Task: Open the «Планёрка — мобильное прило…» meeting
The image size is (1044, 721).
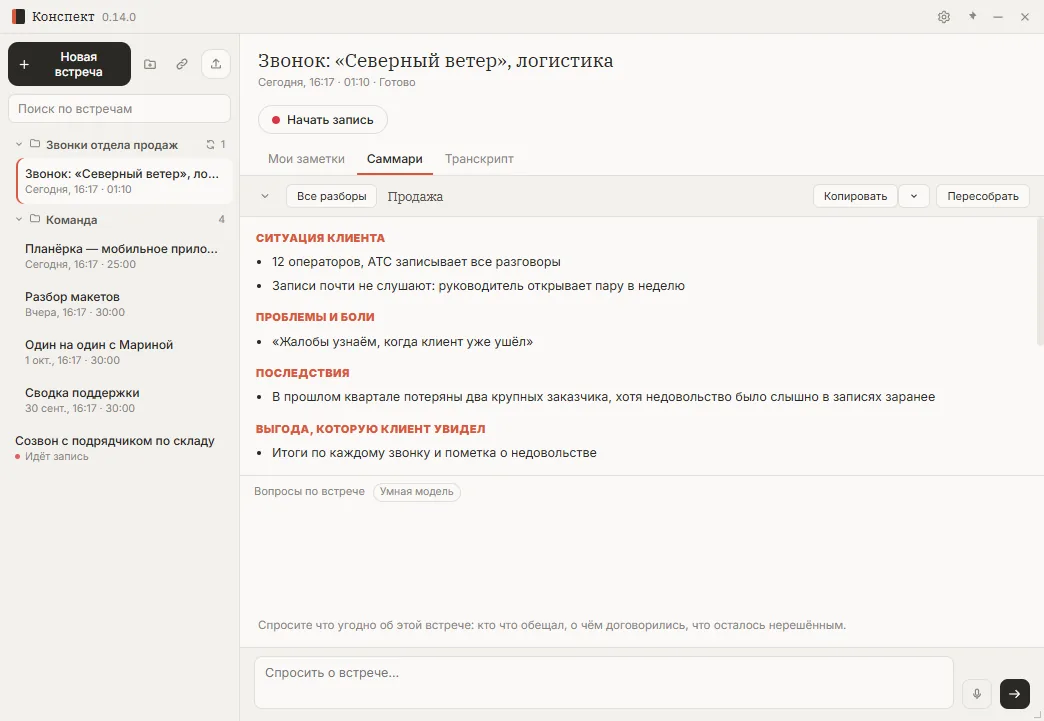Action: tap(125, 256)
